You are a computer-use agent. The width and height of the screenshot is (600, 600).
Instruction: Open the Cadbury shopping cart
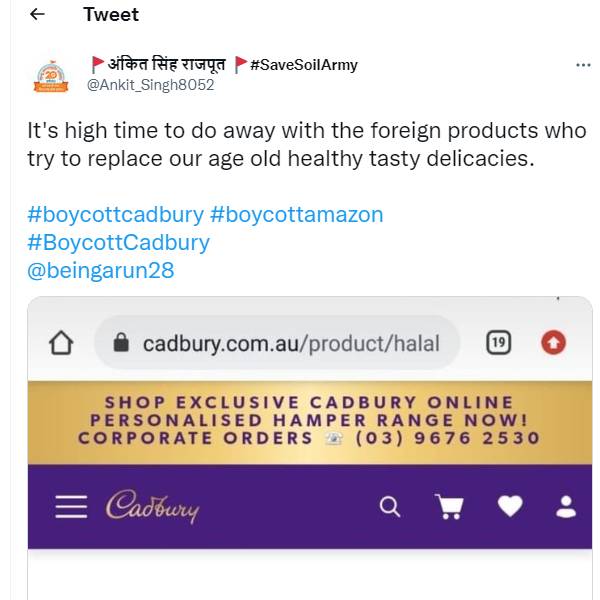(x=449, y=507)
